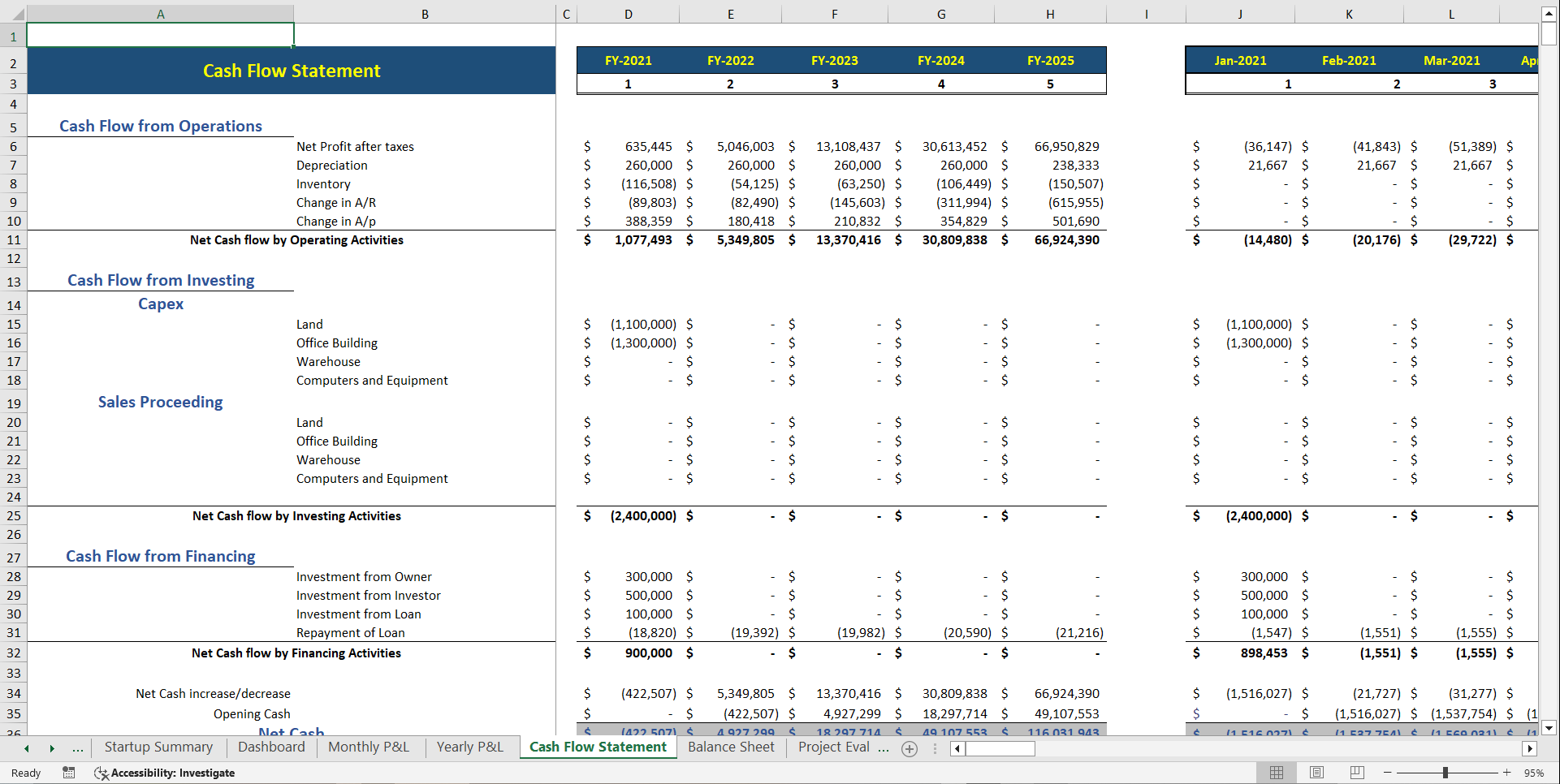Open the Monthly P&L sheet
The height and width of the screenshot is (784, 1560).
coord(369,747)
